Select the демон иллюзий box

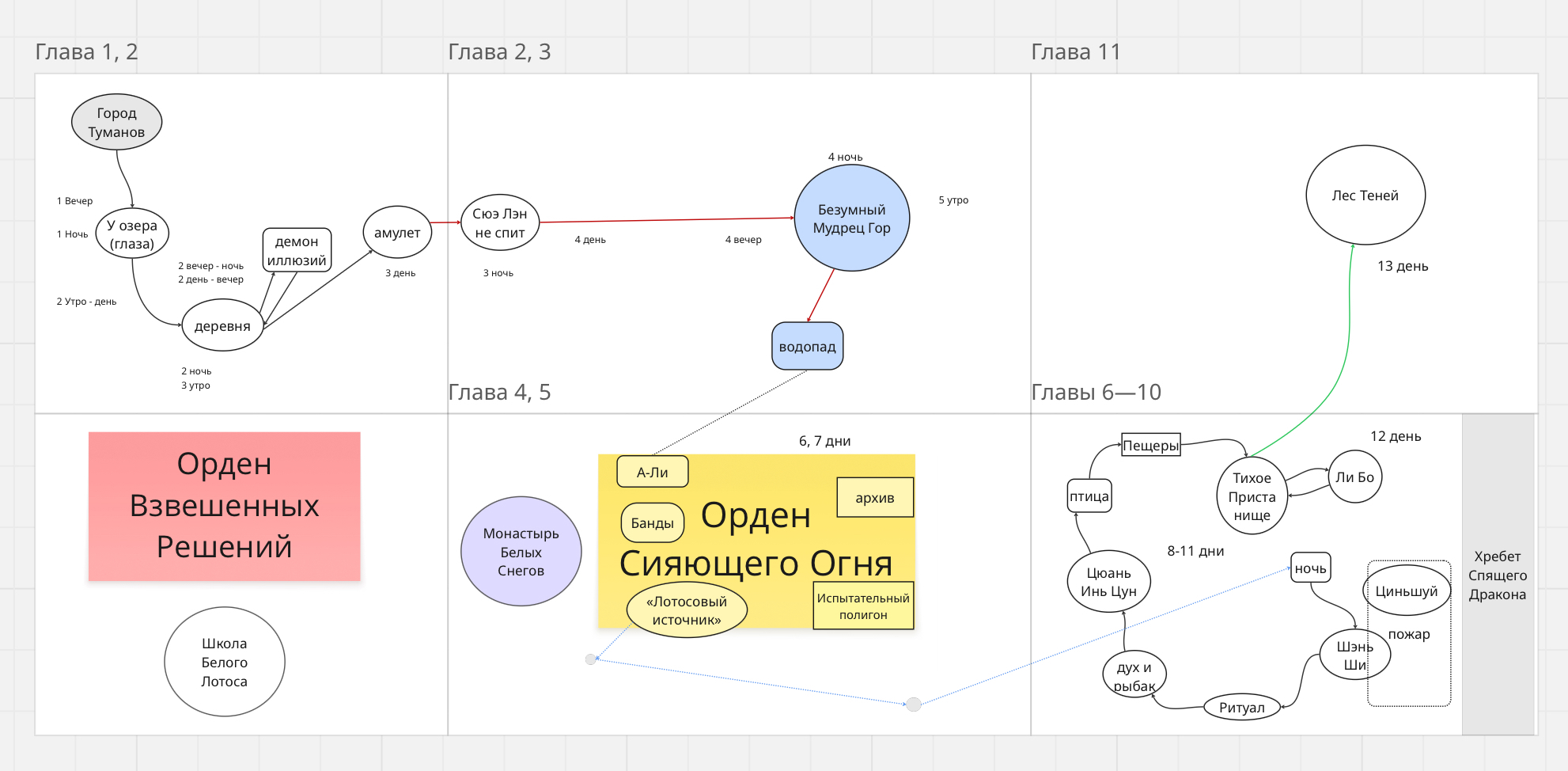point(297,250)
